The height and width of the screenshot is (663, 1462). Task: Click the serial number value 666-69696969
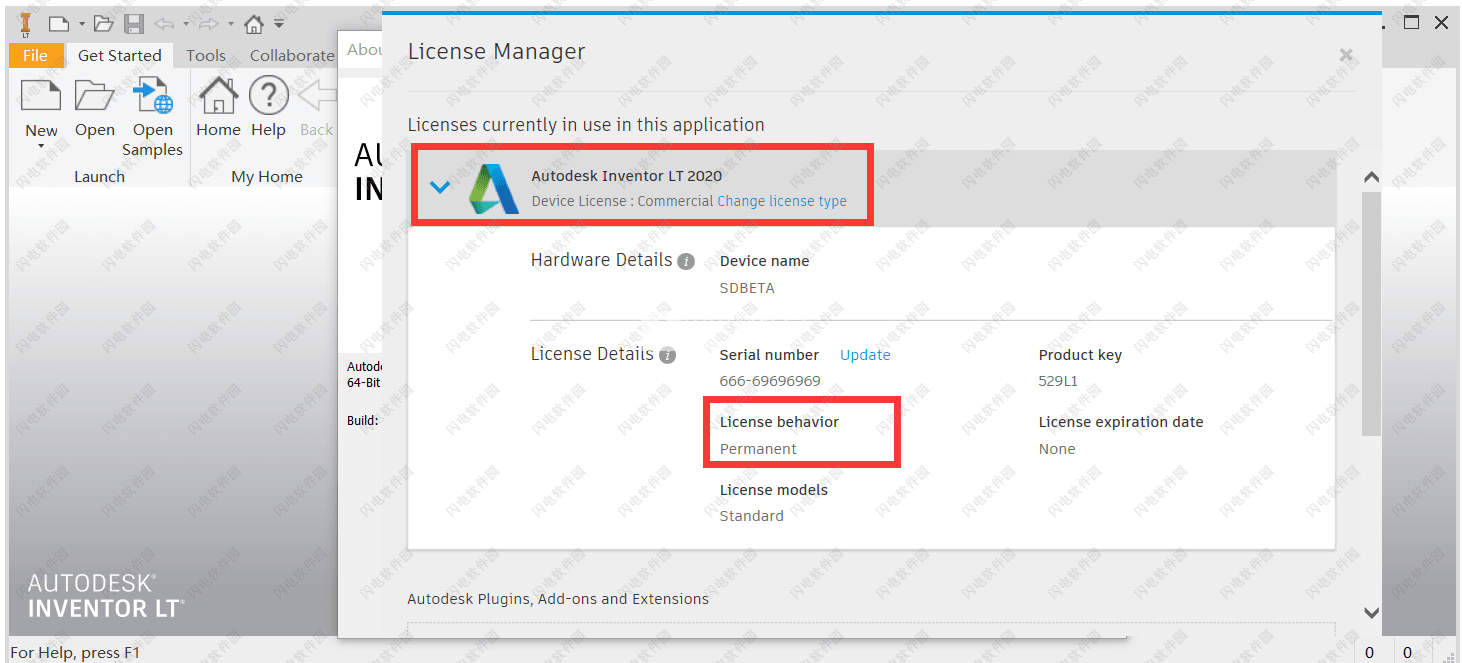[x=770, y=381]
